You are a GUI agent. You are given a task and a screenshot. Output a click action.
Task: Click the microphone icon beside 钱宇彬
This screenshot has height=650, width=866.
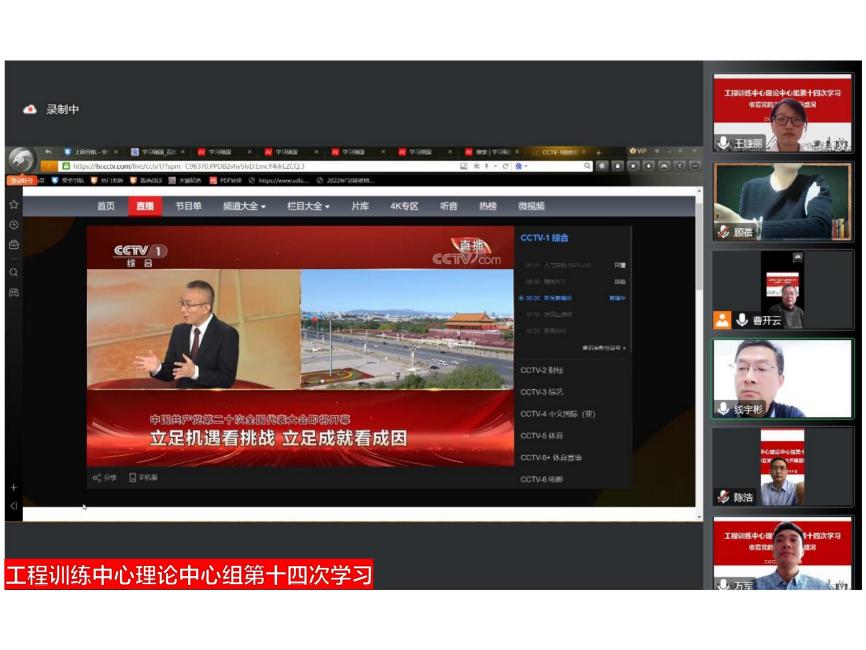pos(723,408)
